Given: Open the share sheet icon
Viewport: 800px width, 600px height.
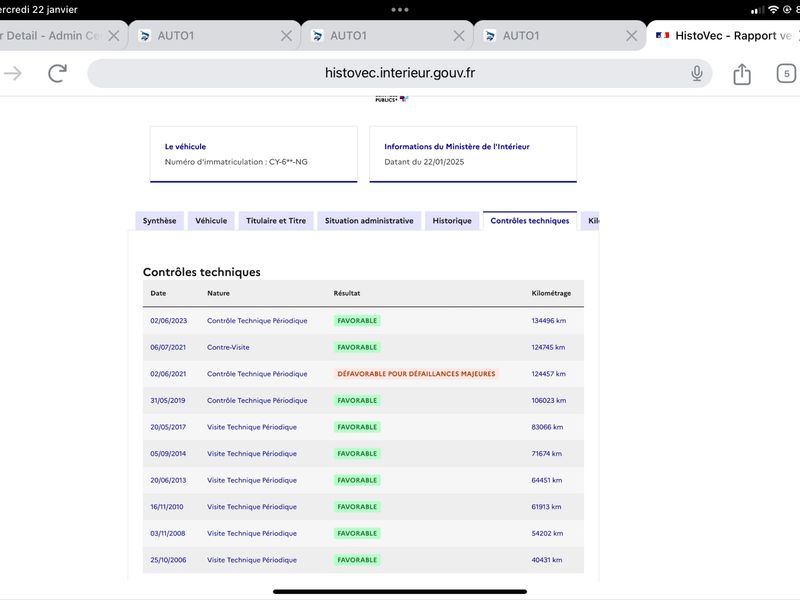Looking at the screenshot, I should [742, 74].
